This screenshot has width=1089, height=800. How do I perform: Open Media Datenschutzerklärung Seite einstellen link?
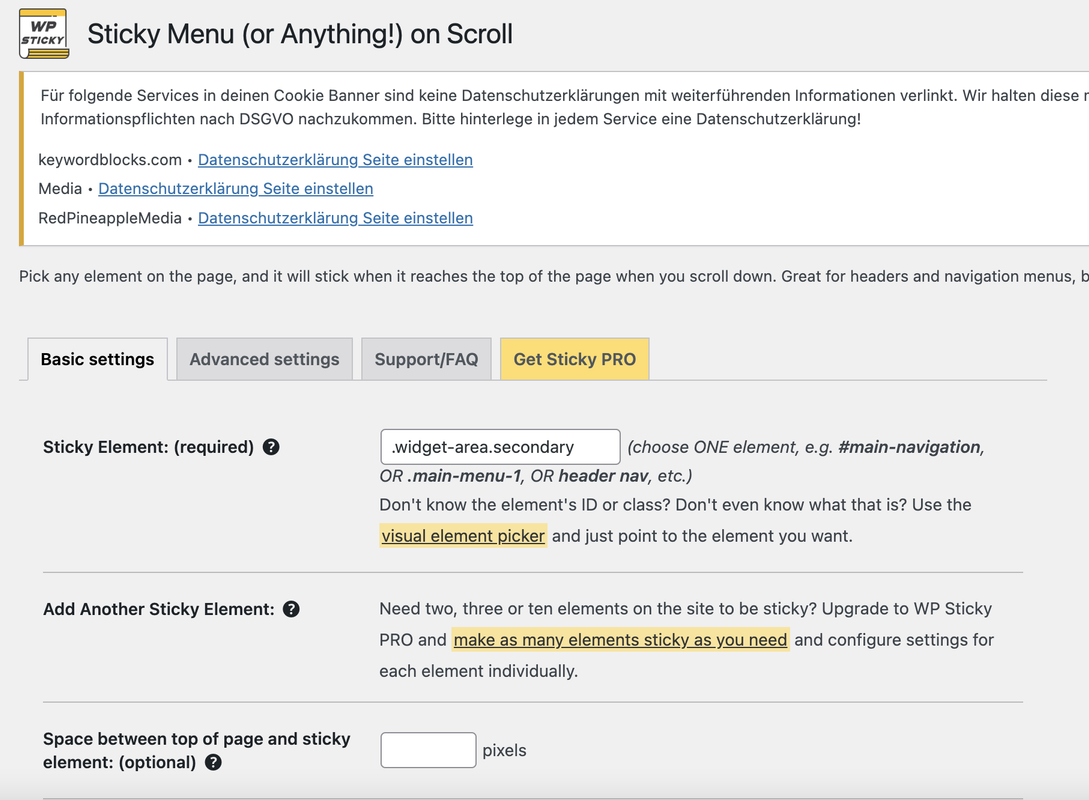click(x=235, y=189)
